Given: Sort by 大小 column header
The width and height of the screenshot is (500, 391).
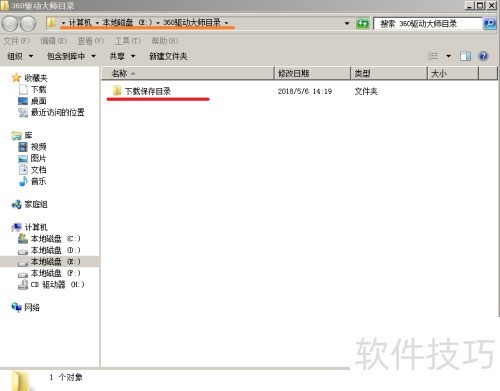Looking at the screenshot, I should [453, 73].
